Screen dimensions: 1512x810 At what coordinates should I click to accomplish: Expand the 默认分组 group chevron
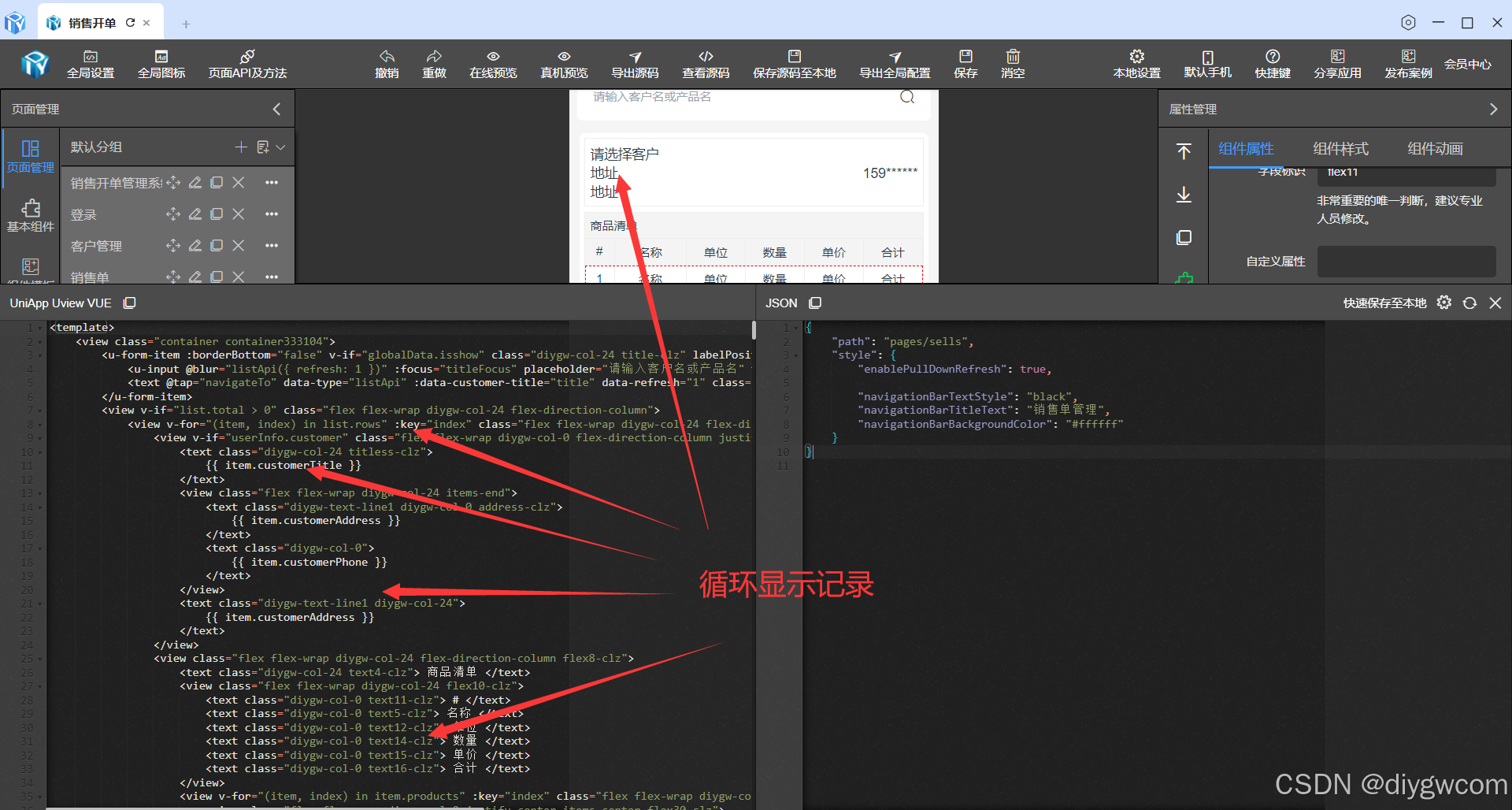tap(280, 147)
